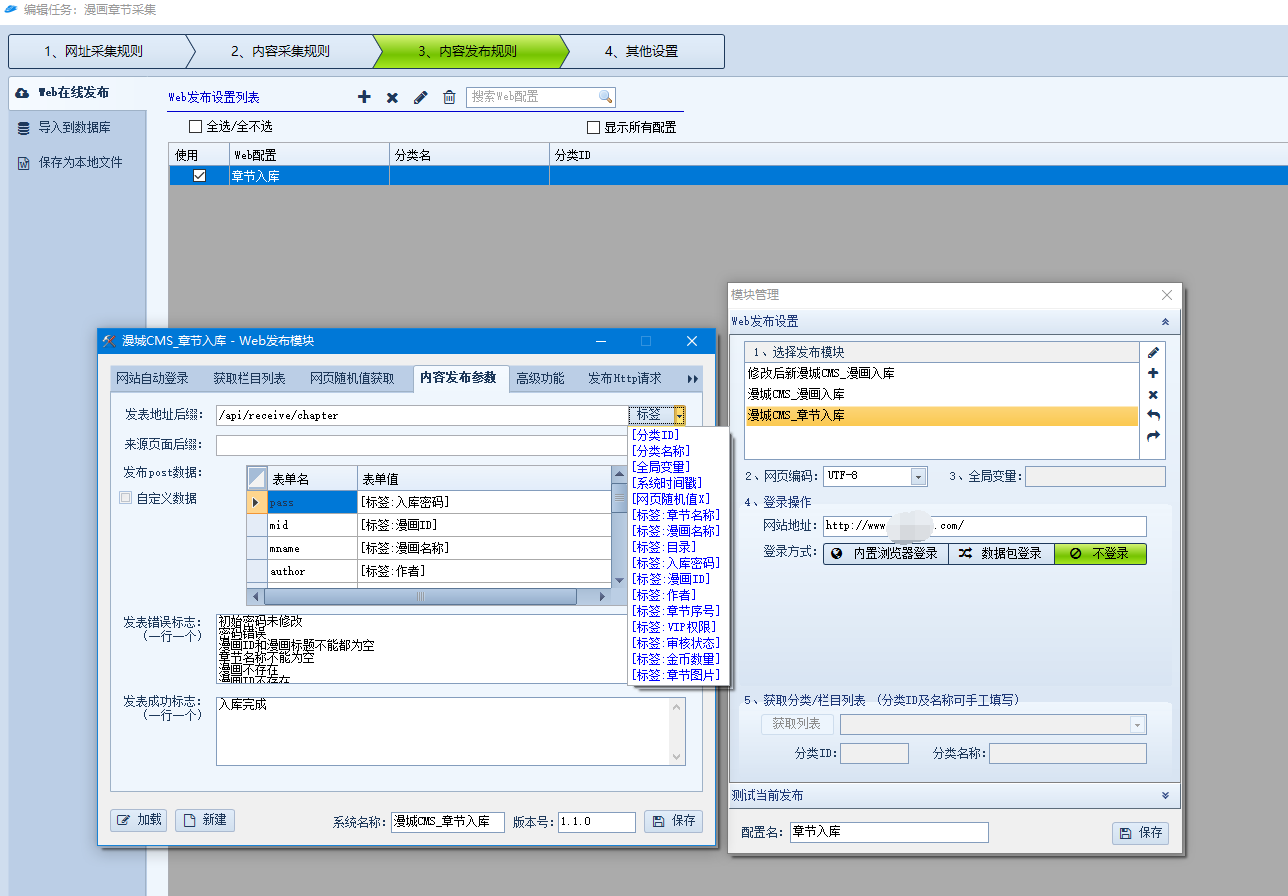1288x896 pixels.
Task: Switch to 网页随机值获取 tab
Action: pos(352,378)
